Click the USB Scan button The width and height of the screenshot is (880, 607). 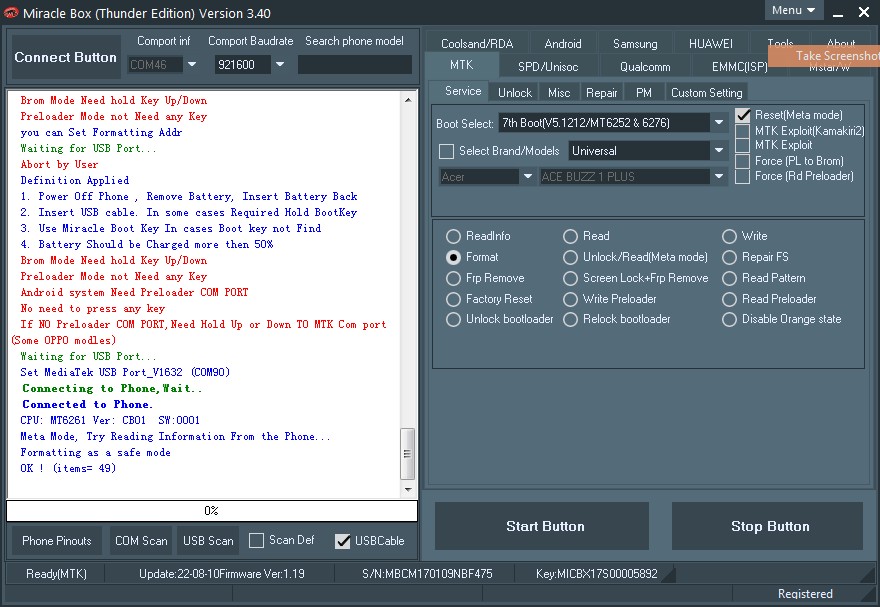pos(208,541)
